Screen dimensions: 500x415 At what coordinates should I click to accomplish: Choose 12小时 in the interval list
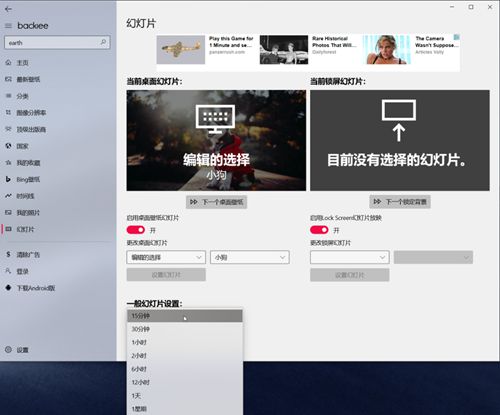(x=185, y=382)
